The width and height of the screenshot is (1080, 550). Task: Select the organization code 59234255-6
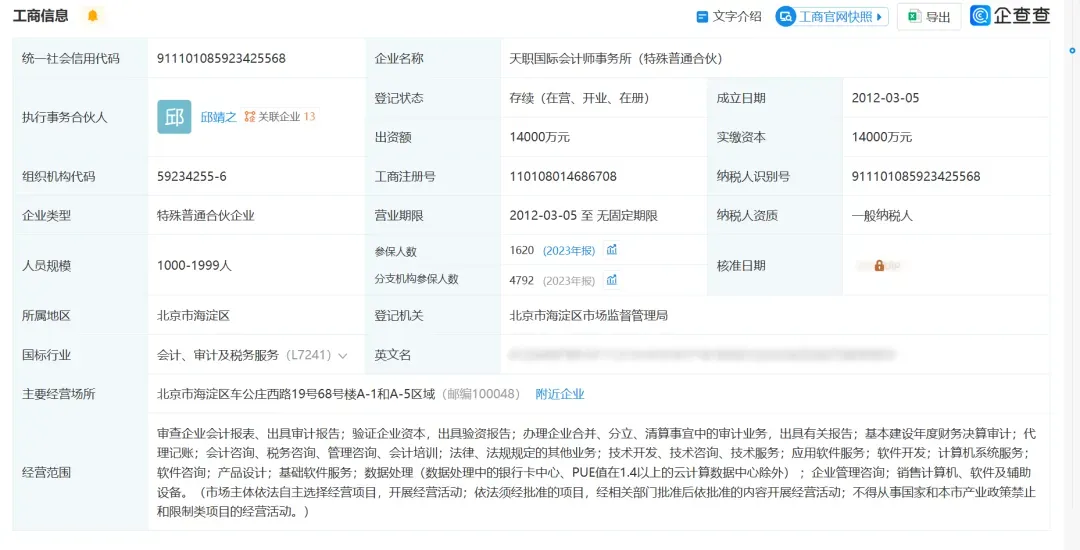(x=191, y=176)
